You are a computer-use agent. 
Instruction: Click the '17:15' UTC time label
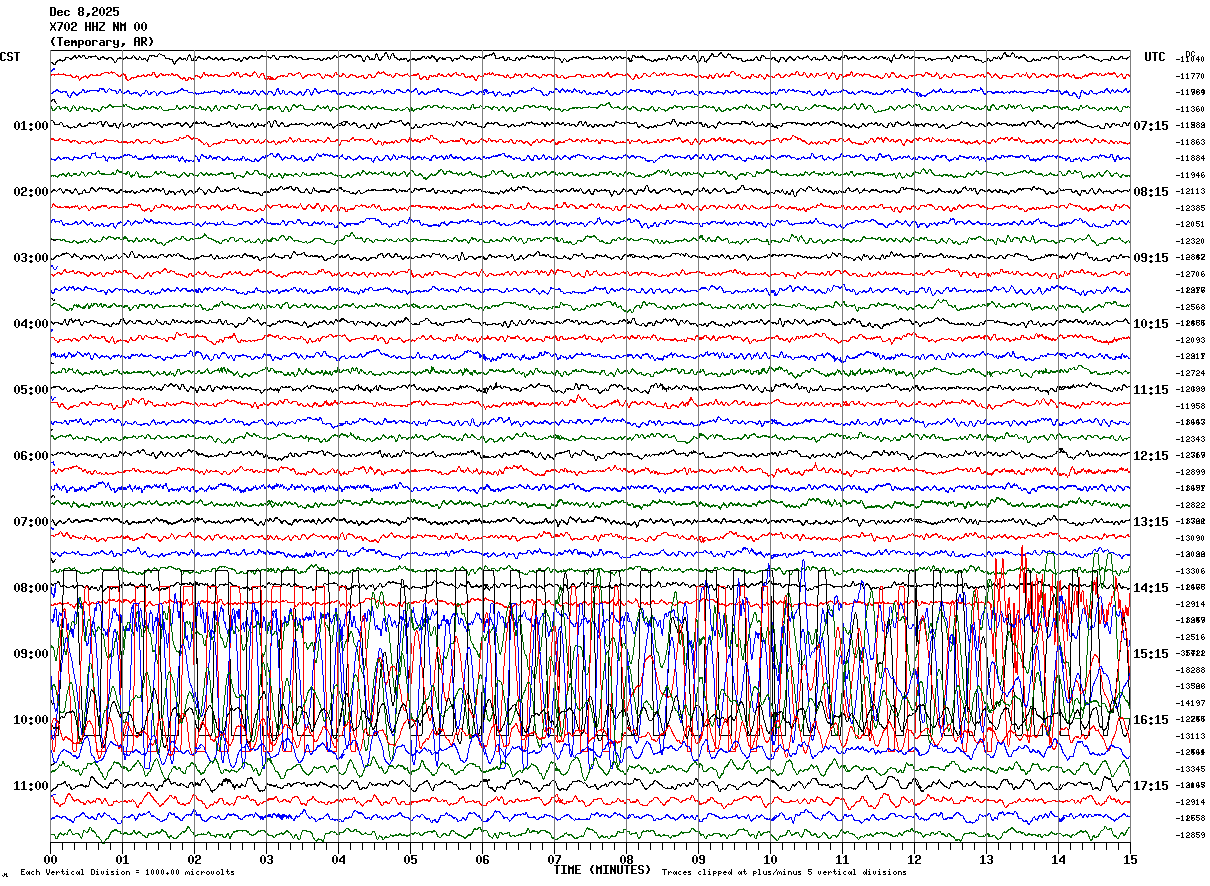coord(1151,786)
